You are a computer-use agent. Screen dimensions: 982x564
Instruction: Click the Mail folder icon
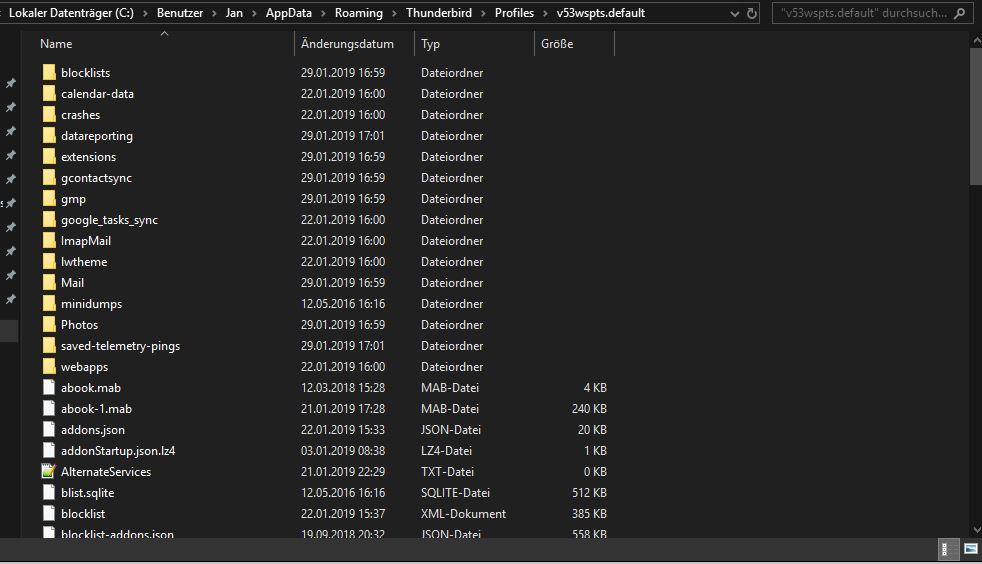click(x=49, y=283)
